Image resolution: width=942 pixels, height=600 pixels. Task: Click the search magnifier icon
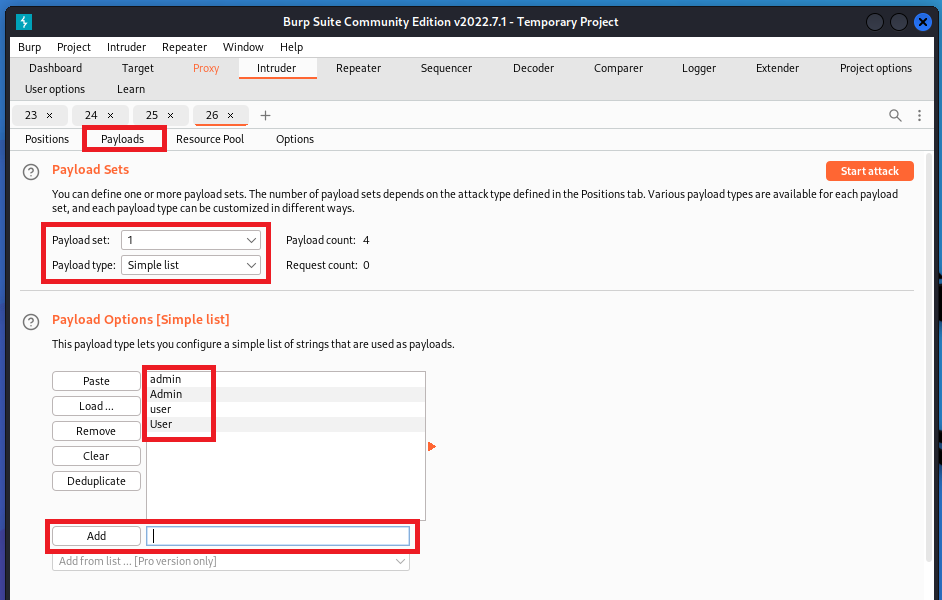(895, 115)
